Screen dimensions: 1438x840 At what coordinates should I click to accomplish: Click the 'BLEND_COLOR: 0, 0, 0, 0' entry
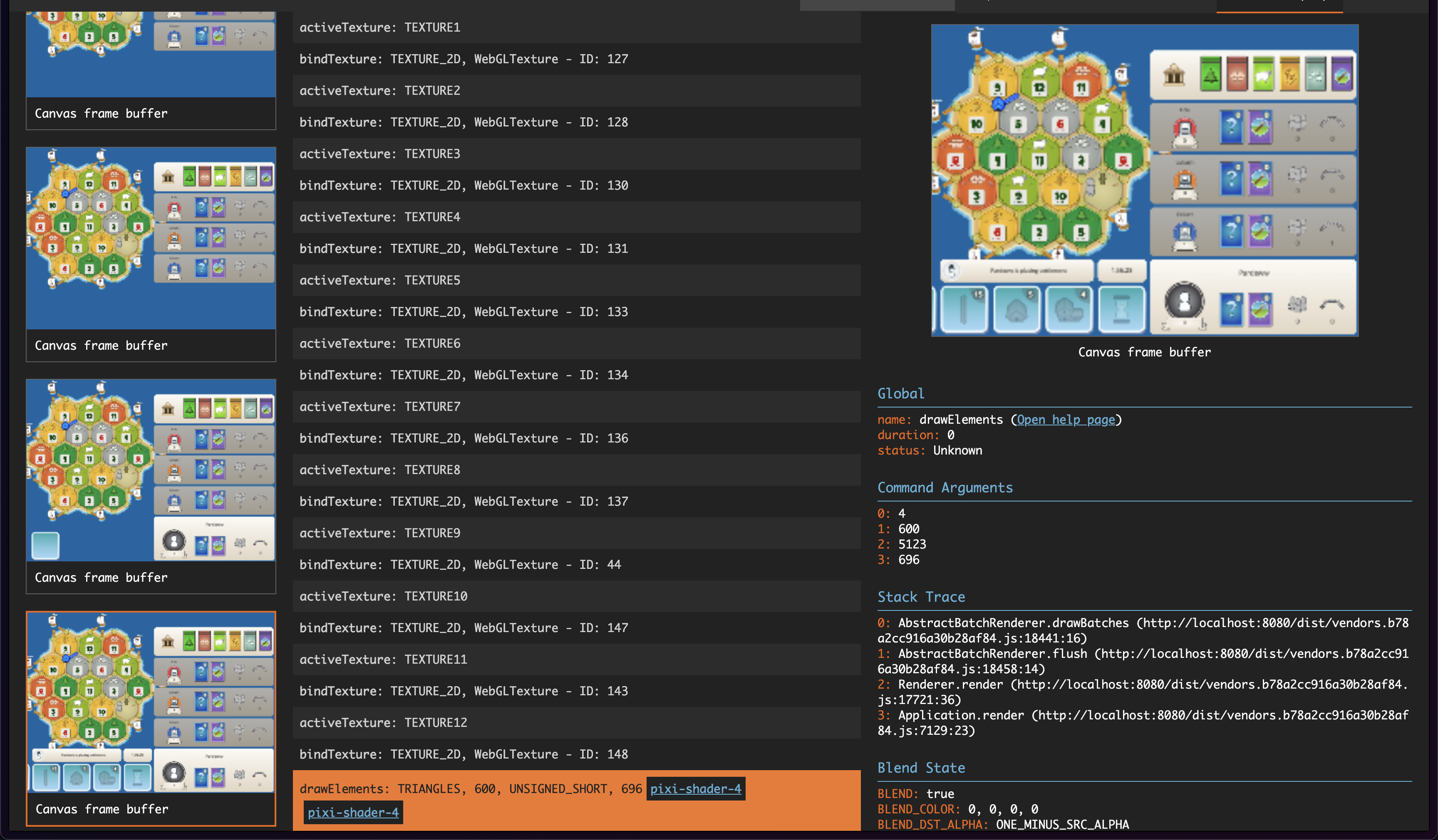click(958, 809)
